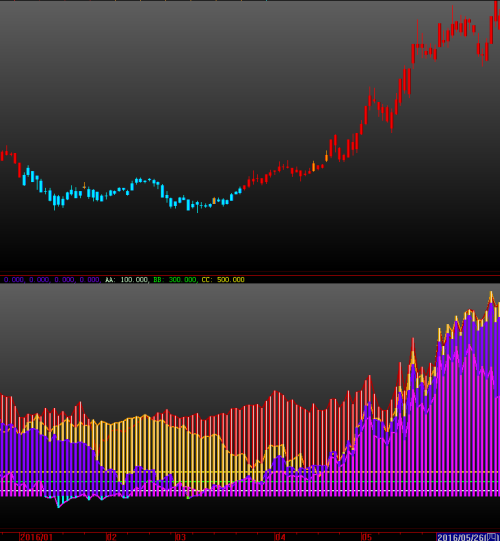Viewport: 500px width, 541px height.
Task: Select the 02 month marker on the time axis
Action: point(111,537)
